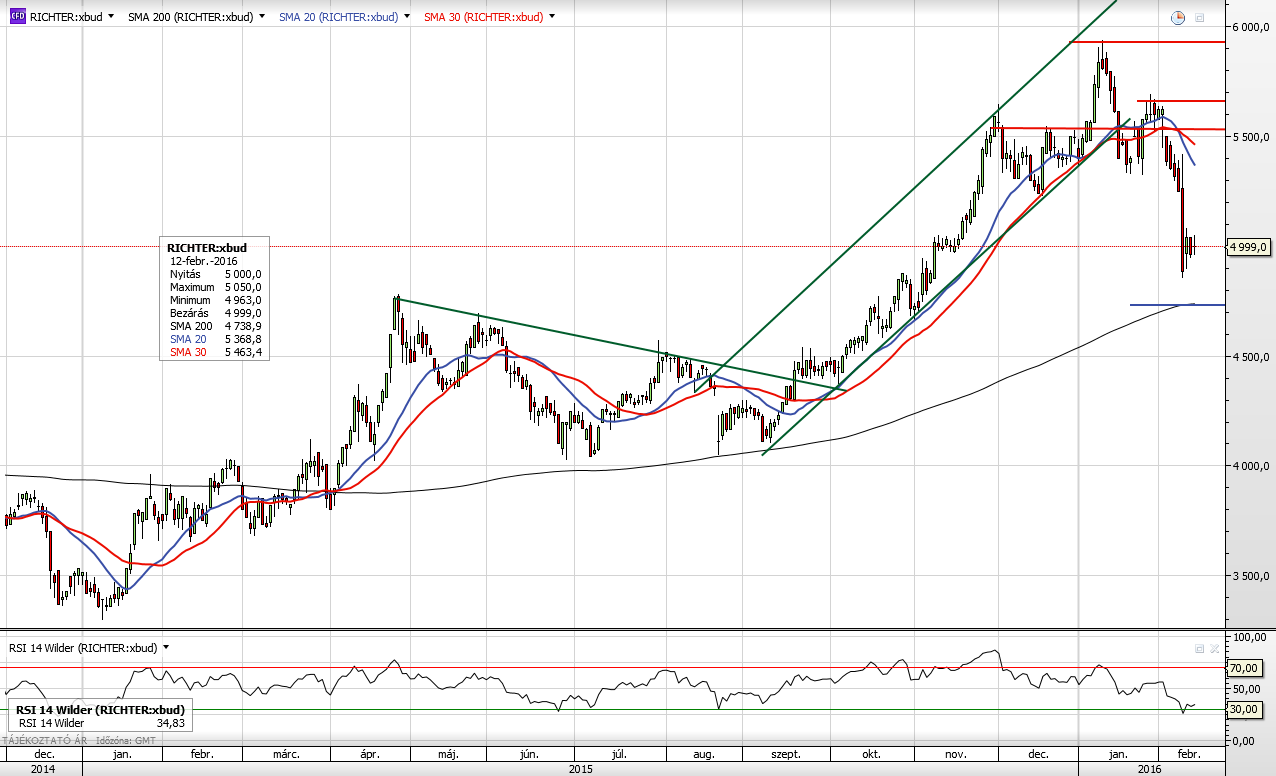Viewport: 1276px width, 776px height.
Task: Click the blue SMA 20 (RICHTER:xbud) label
Action: 338,17
